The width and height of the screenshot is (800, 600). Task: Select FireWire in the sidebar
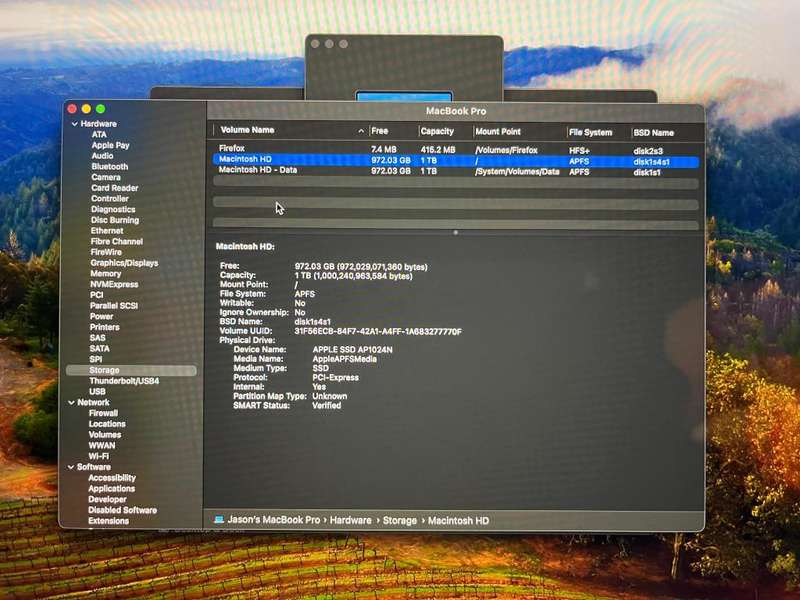coord(106,253)
